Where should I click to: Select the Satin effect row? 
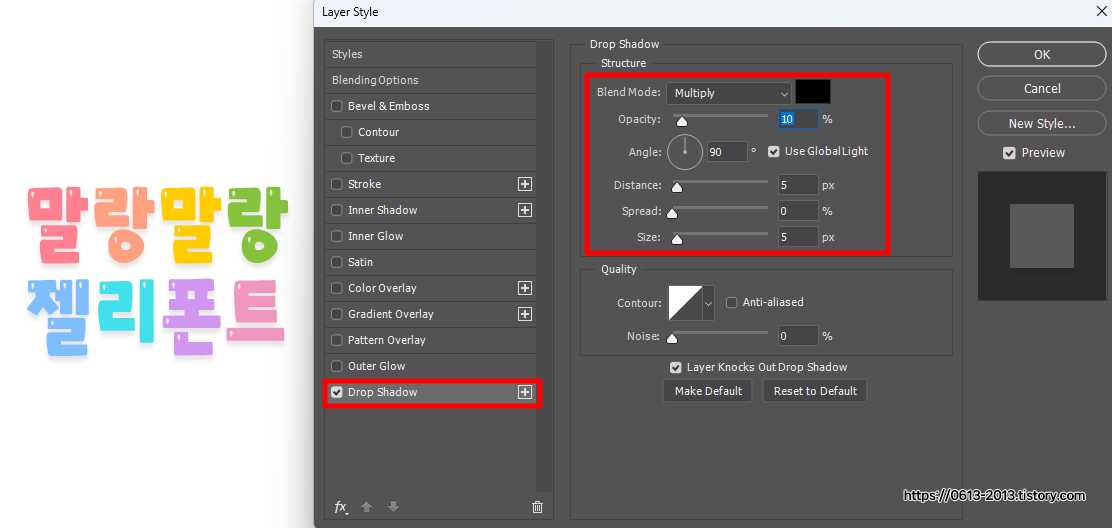click(430, 262)
